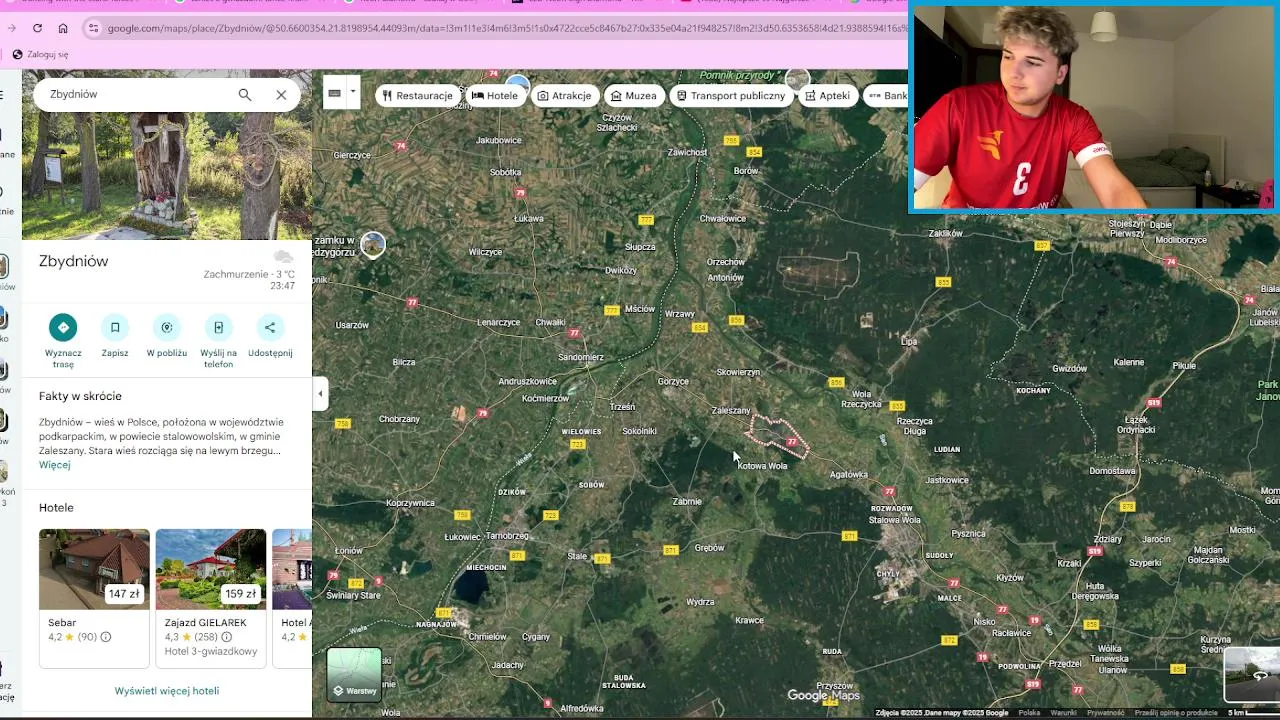Click the Fakty w skrócie heading

pyautogui.click(x=80, y=397)
